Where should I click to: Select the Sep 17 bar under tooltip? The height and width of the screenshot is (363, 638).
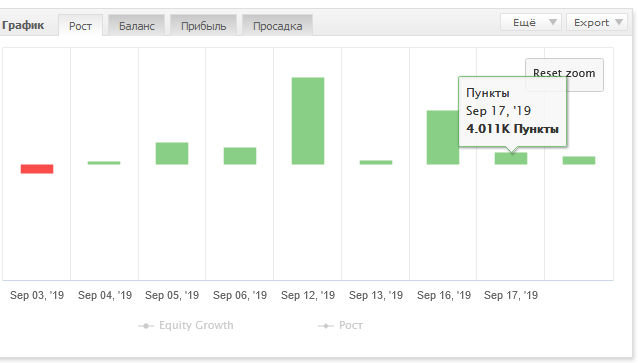511,159
